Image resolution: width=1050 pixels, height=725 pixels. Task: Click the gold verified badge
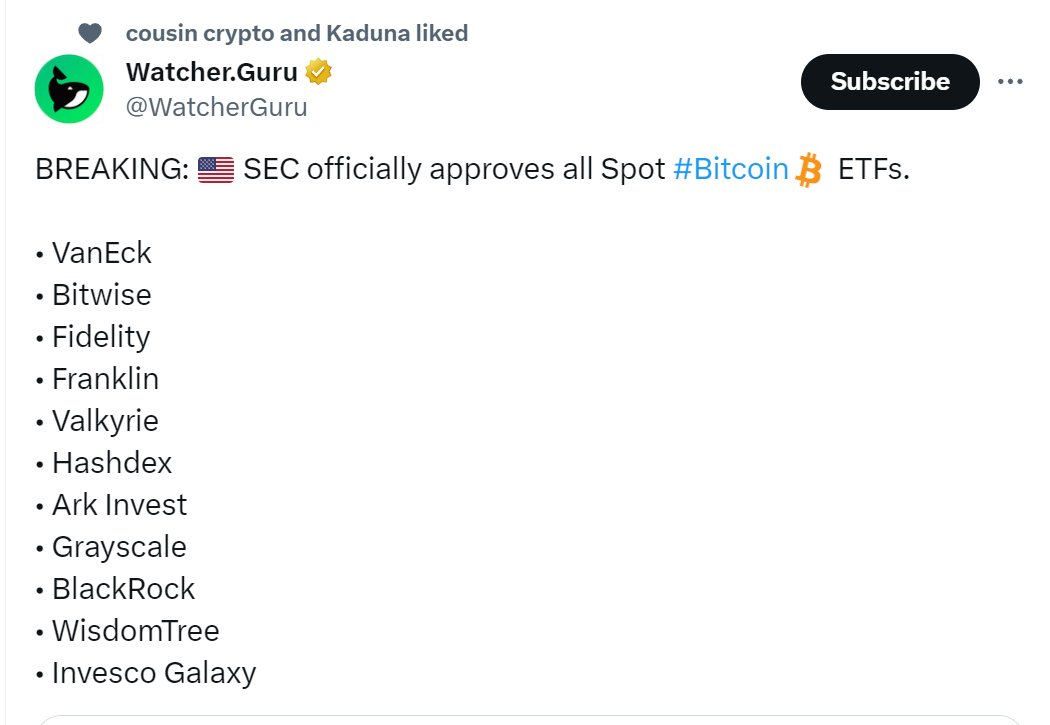click(x=319, y=73)
